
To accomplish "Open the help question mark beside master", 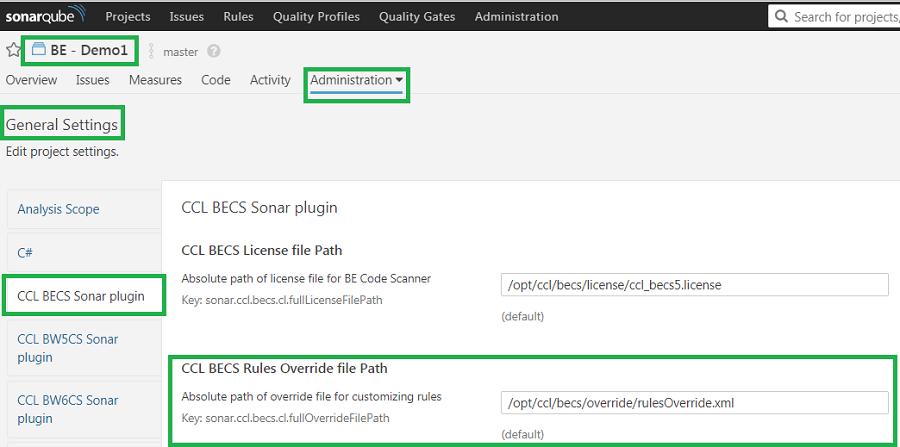I will pyautogui.click(x=214, y=52).
